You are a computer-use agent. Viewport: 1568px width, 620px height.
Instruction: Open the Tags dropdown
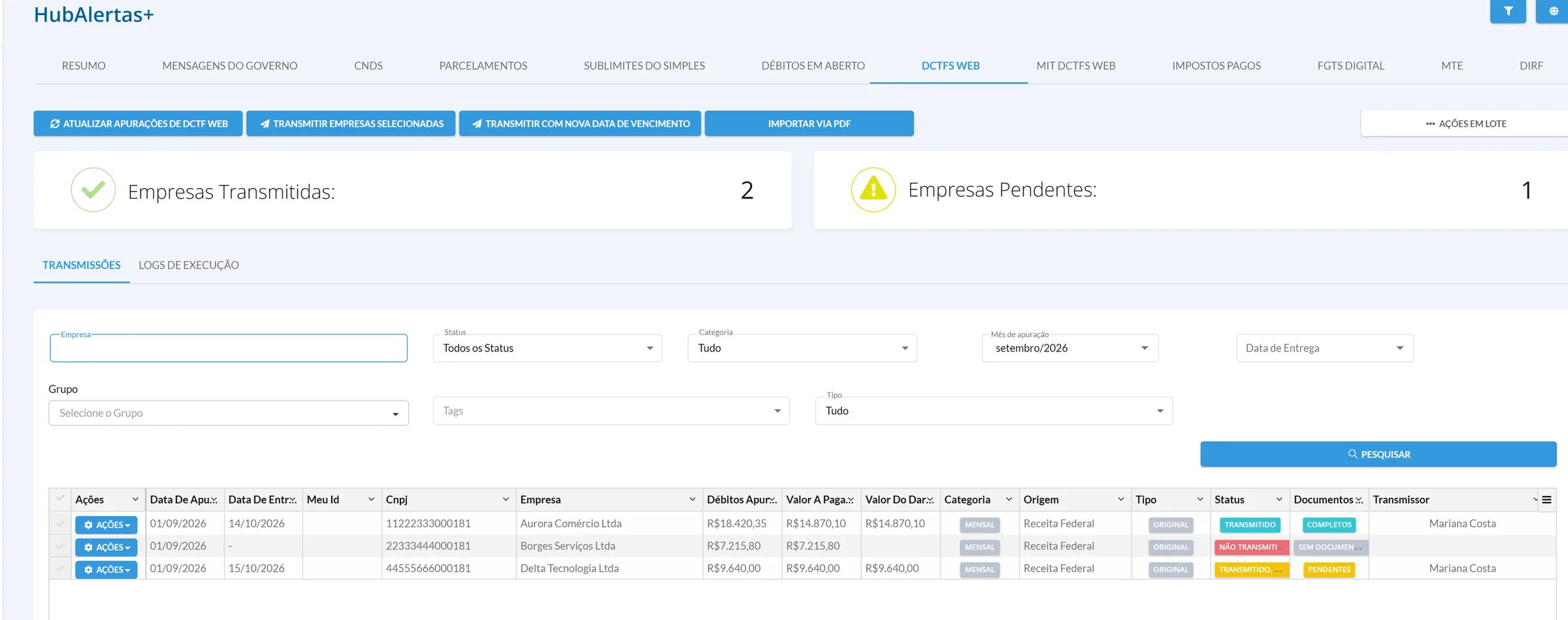point(612,411)
